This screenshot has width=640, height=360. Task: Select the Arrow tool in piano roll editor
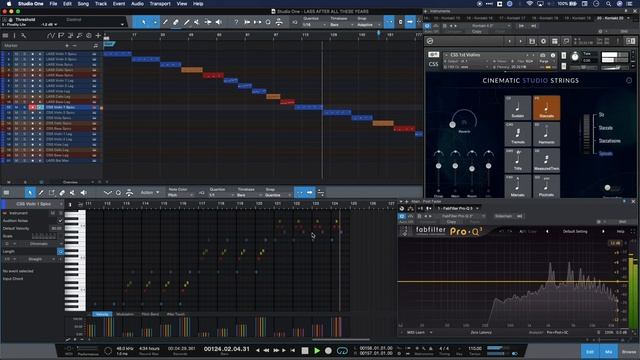coord(30,193)
